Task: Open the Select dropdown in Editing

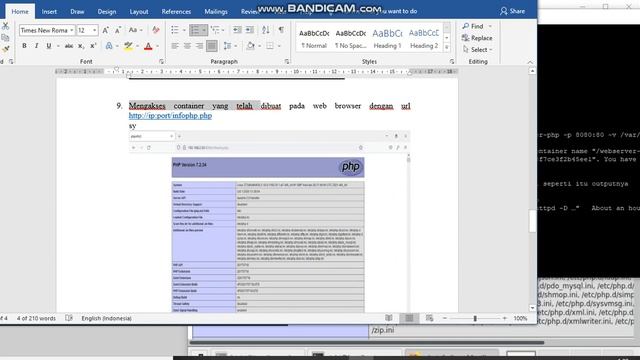Action: [477, 49]
